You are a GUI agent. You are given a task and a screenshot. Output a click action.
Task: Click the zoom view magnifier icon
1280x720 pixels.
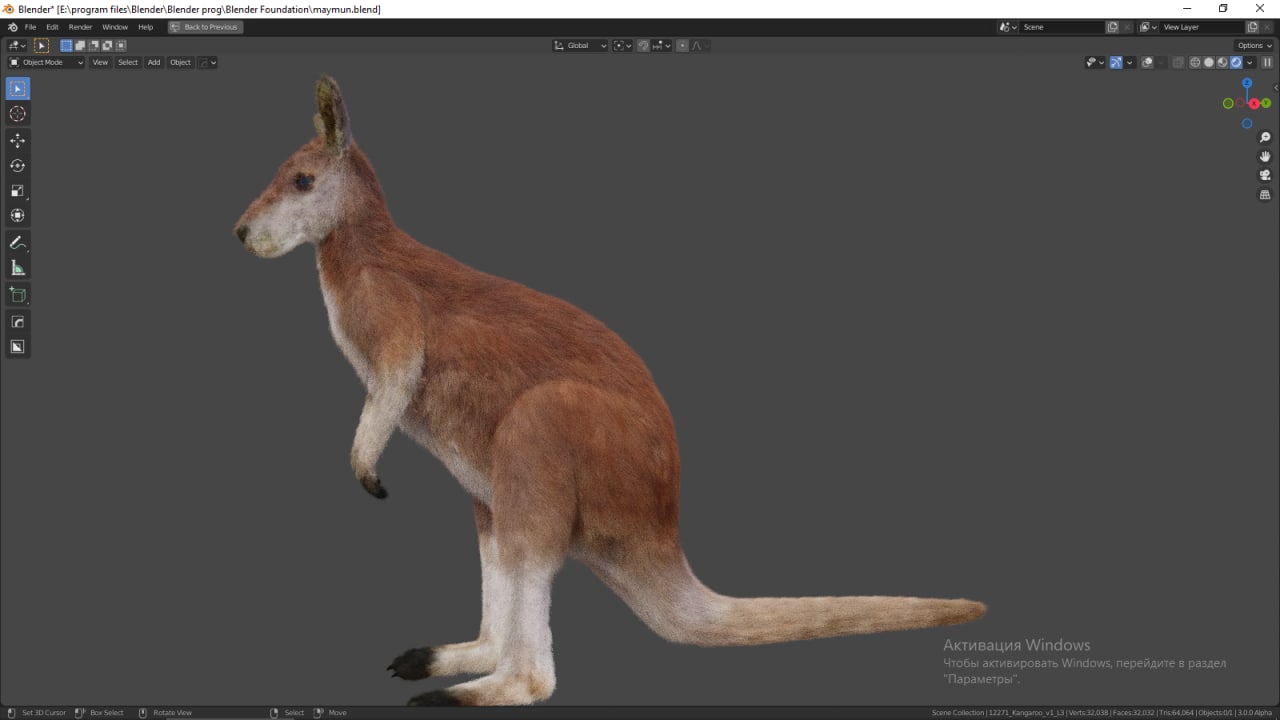coord(1265,137)
